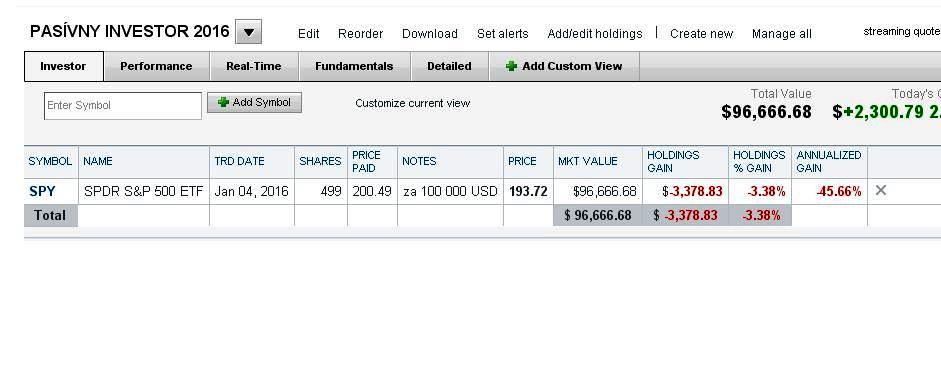The width and height of the screenshot is (941, 384).
Task: Download the portfolio data
Action: [x=430, y=34]
